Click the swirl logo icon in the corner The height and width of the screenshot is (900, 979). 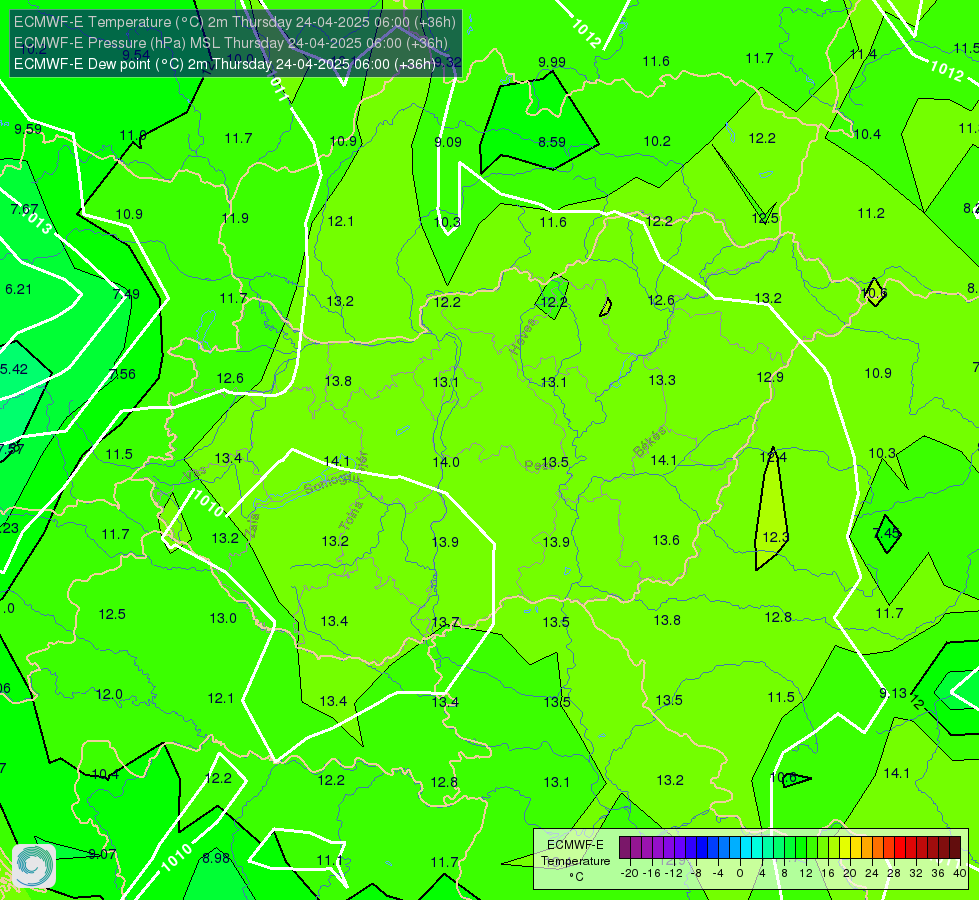pyautogui.click(x=34, y=866)
